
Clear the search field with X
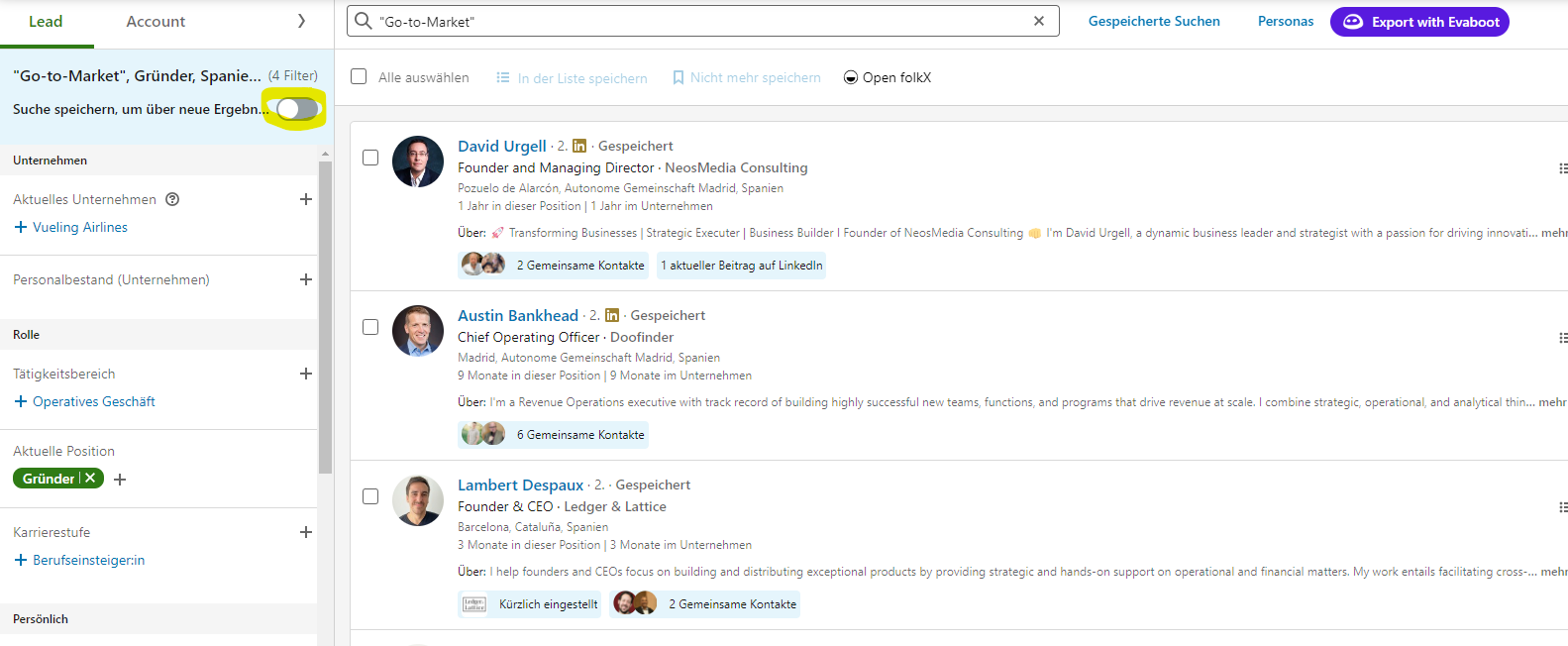click(x=1039, y=21)
